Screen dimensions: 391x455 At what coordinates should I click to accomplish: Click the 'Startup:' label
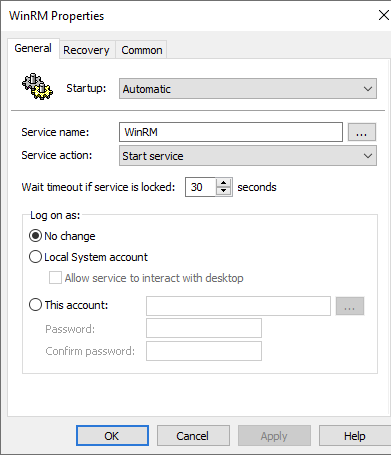tap(86, 88)
